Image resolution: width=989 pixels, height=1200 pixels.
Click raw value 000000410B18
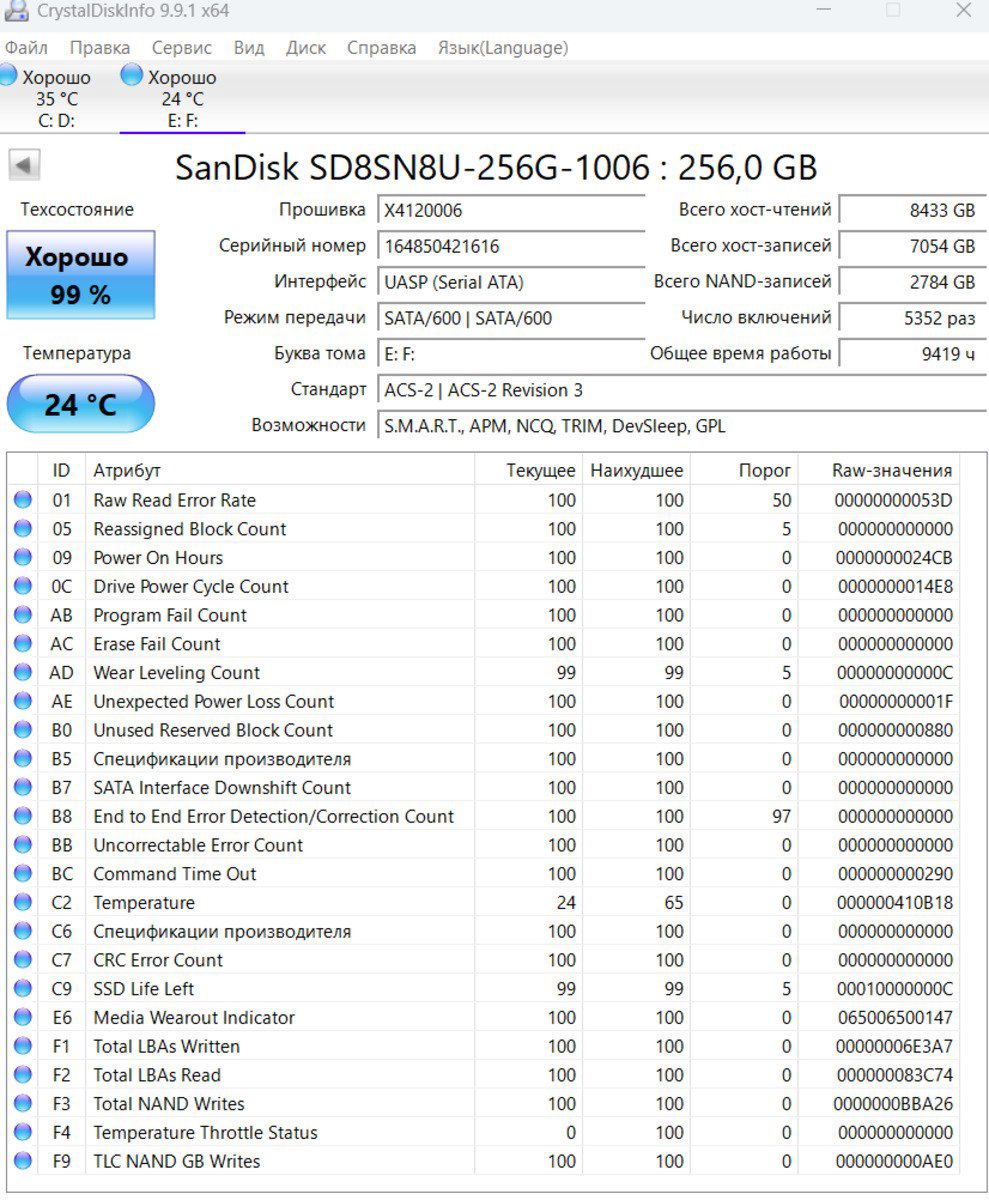894,903
